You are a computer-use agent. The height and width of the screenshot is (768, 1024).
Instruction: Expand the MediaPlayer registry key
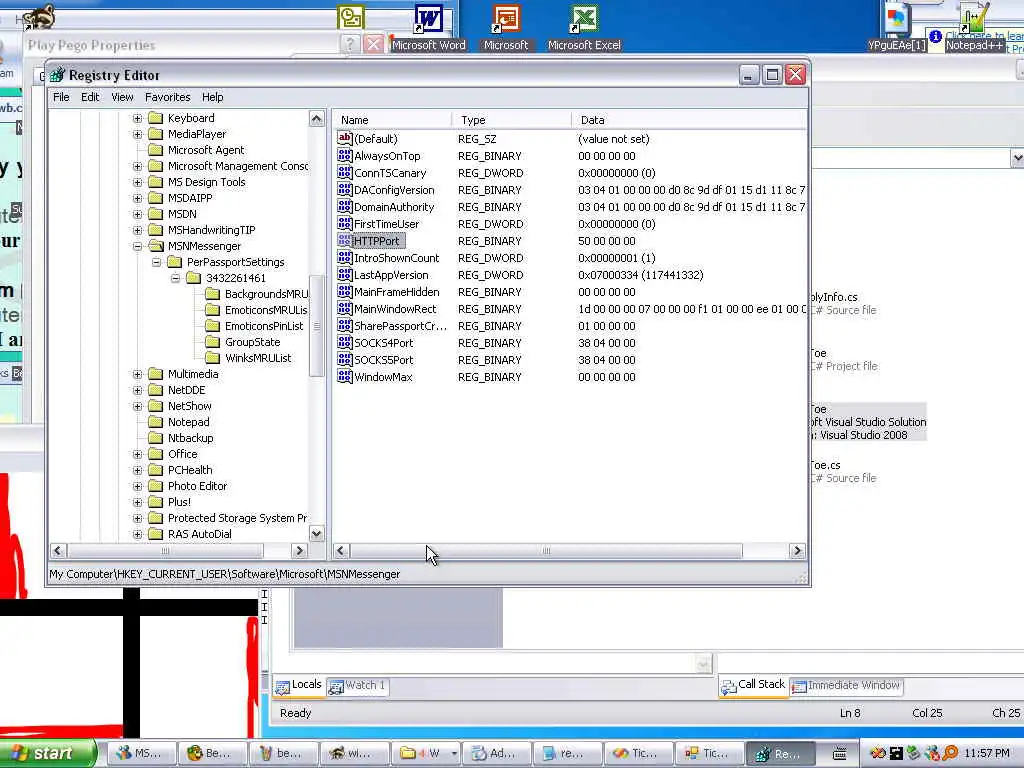(x=137, y=134)
